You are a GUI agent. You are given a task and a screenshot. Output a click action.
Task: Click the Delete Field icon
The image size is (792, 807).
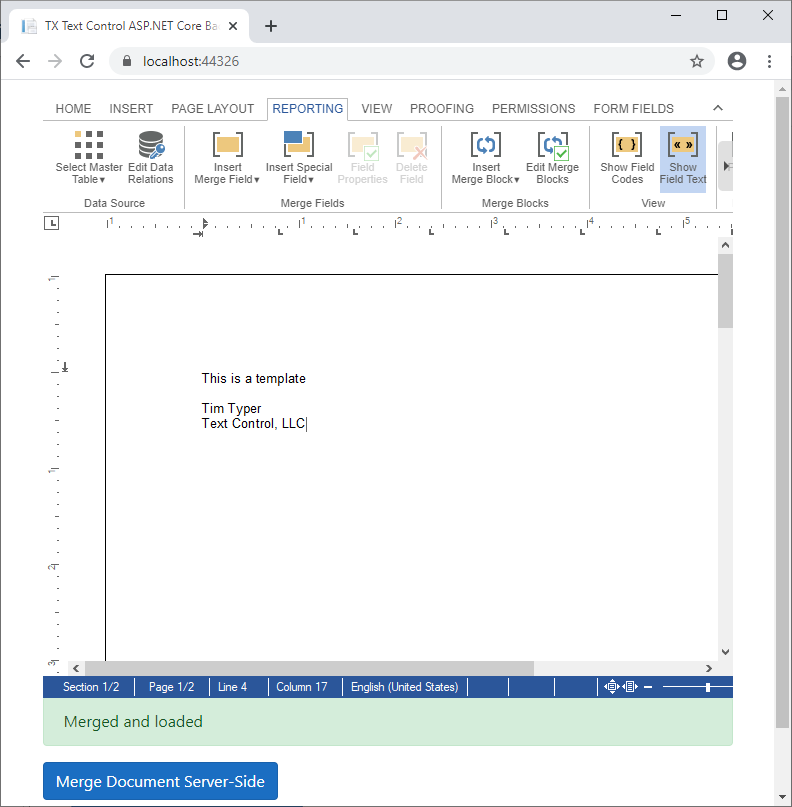tap(411, 158)
